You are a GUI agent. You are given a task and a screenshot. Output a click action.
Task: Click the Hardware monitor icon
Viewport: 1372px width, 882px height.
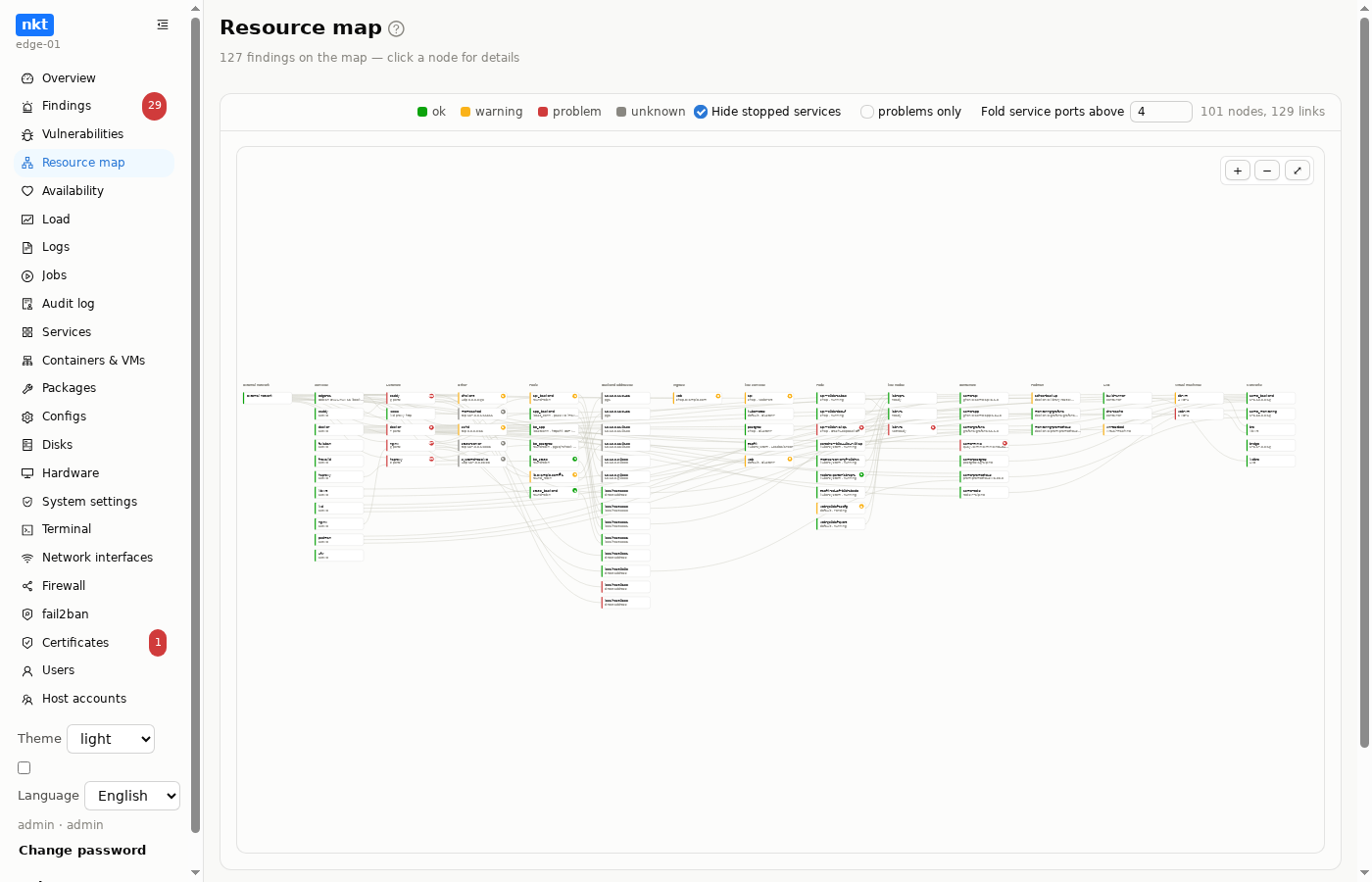[x=27, y=473]
